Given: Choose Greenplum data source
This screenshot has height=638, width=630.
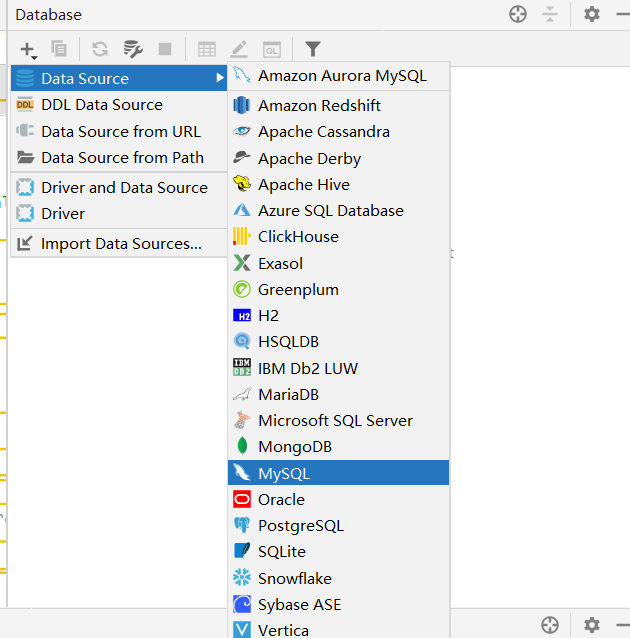Looking at the screenshot, I should pyautogui.click(x=339, y=290).
